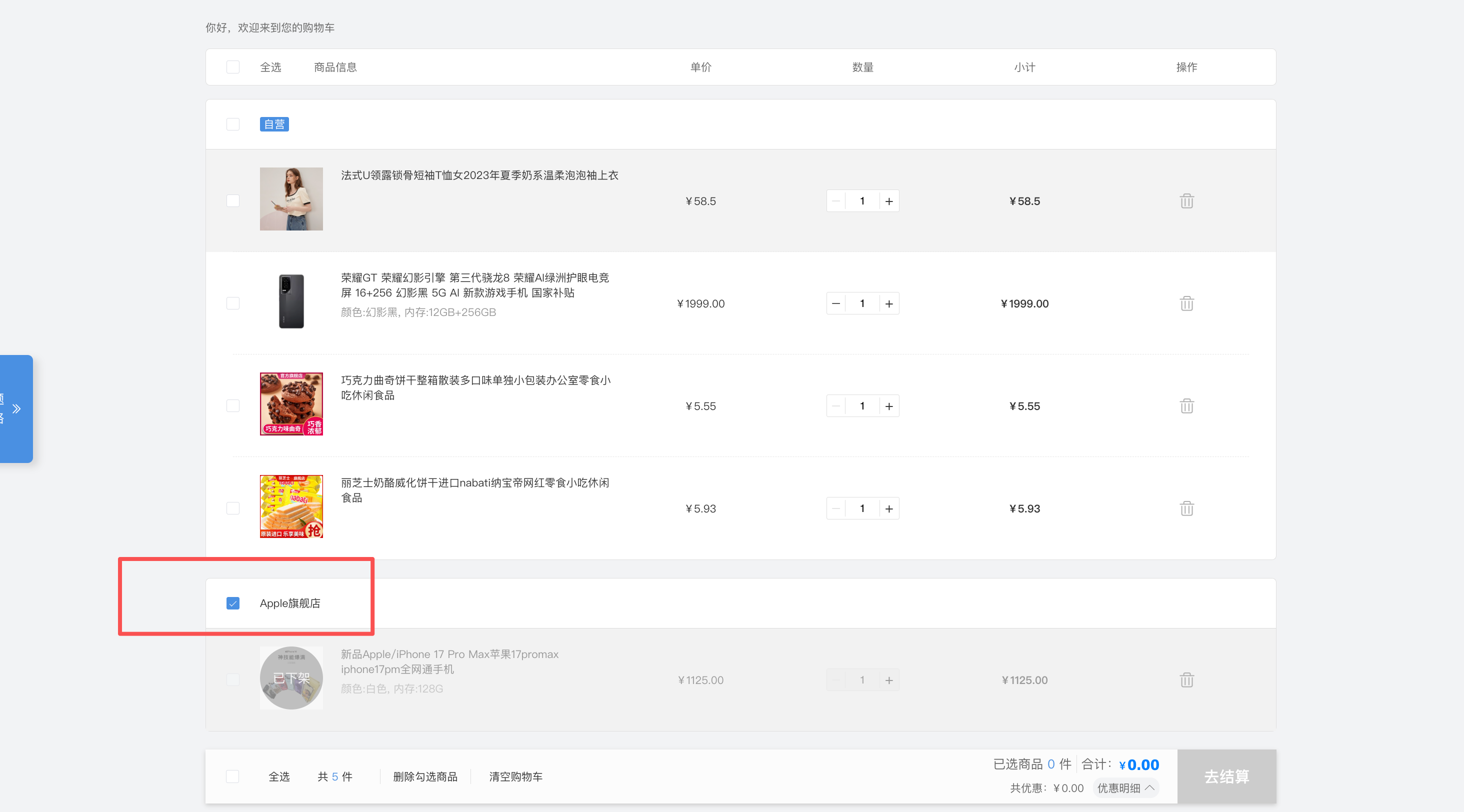Increase 荣耀GT phone quantity with plus
This screenshot has height=812, width=1464.
tap(889, 303)
